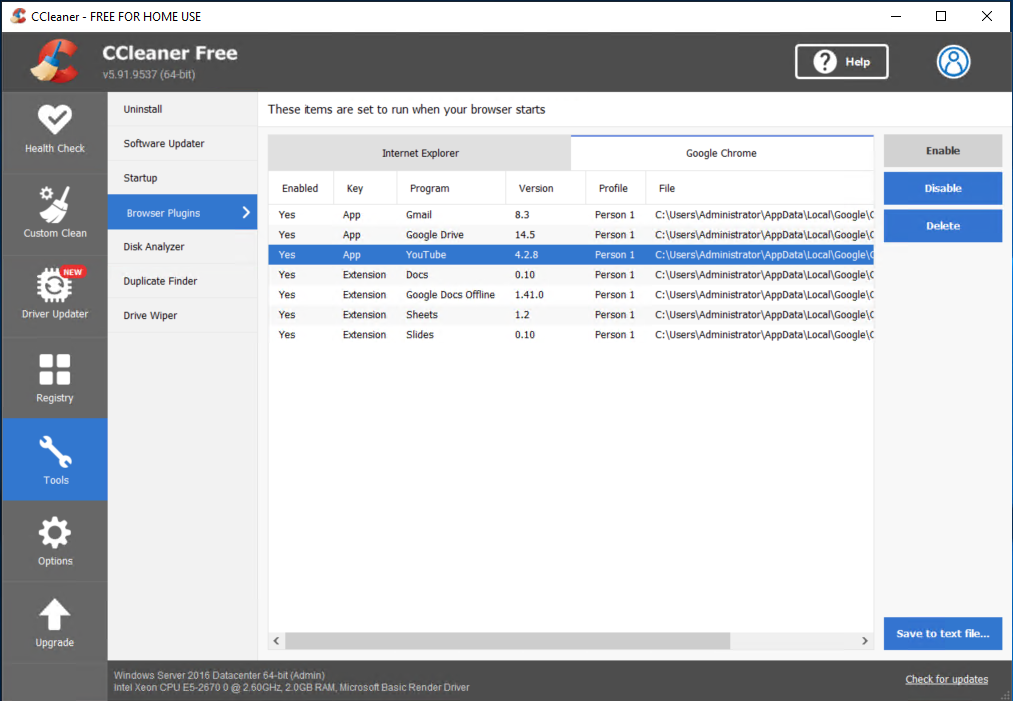The image size is (1013, 701).
Task: Click the user account profile icon
Action: click(x=953, y=62)
